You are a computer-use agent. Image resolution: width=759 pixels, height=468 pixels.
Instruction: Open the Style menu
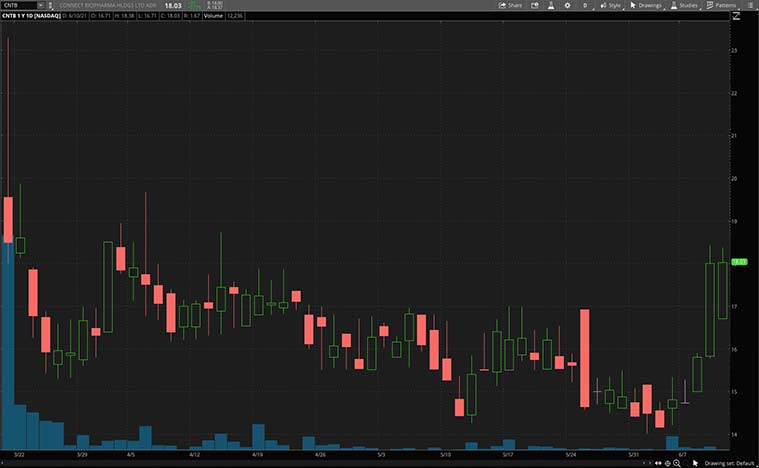610,5
